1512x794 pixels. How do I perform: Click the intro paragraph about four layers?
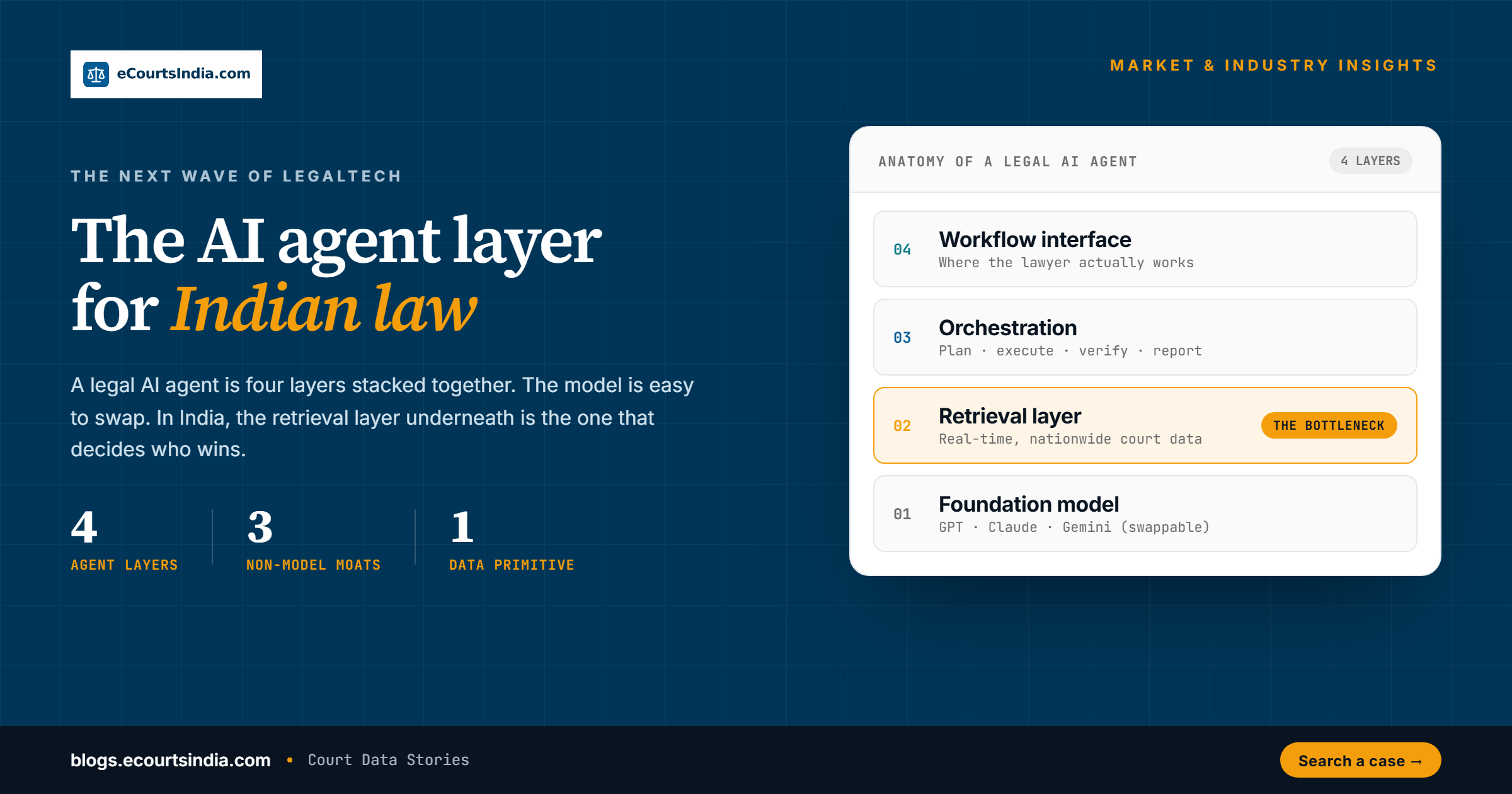382,417
